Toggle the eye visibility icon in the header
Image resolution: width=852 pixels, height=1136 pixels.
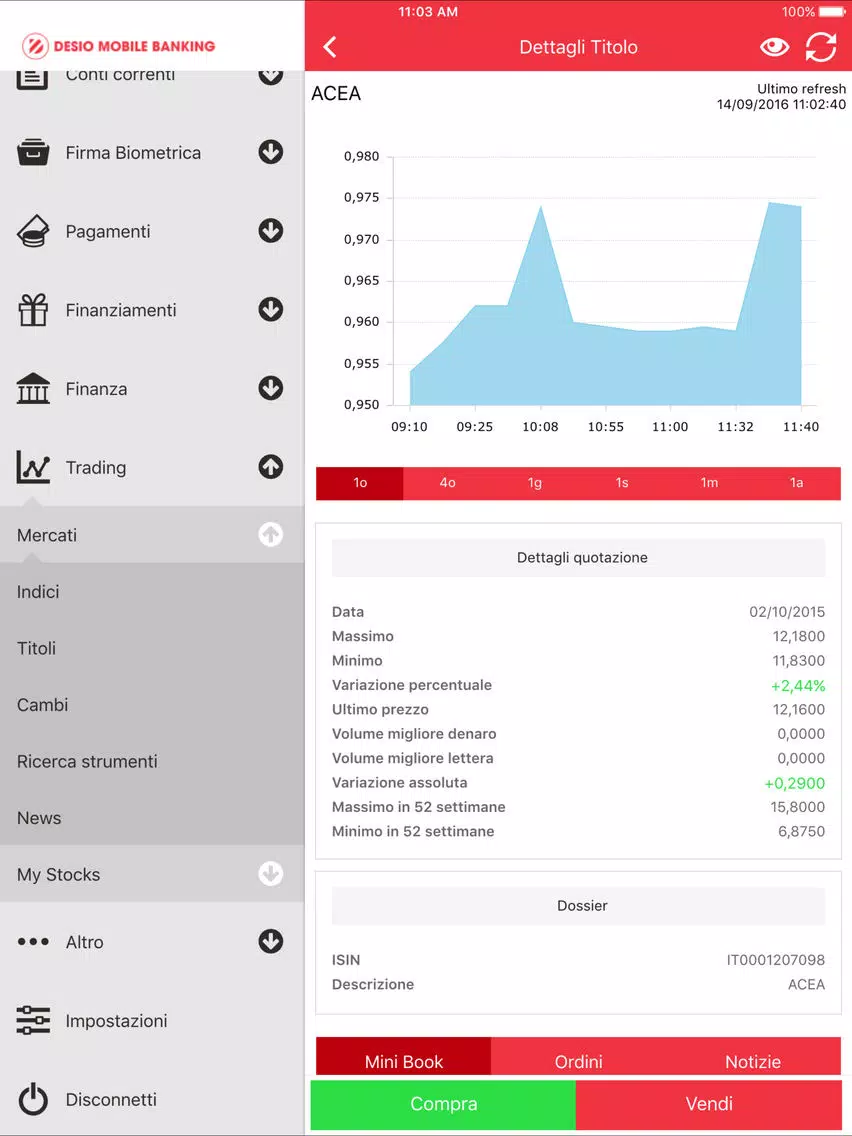(x=774, y=47)
